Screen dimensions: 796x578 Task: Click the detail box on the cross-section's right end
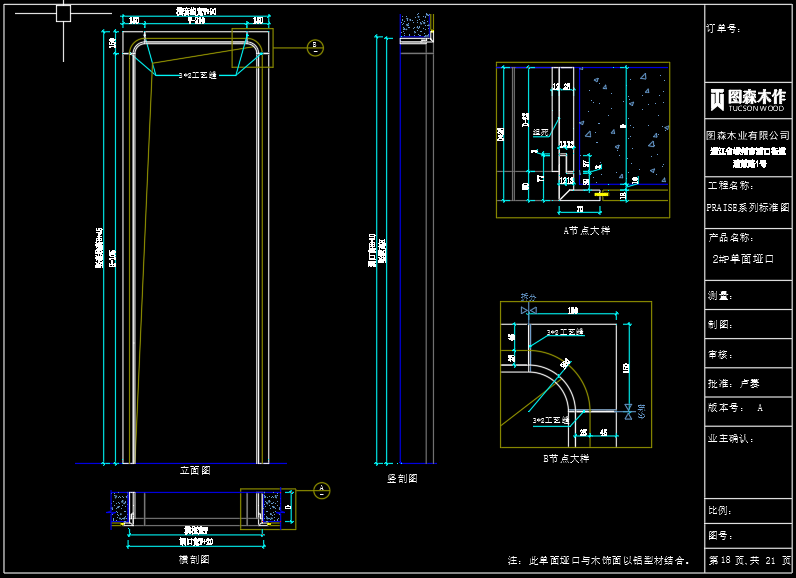(267, 508)
